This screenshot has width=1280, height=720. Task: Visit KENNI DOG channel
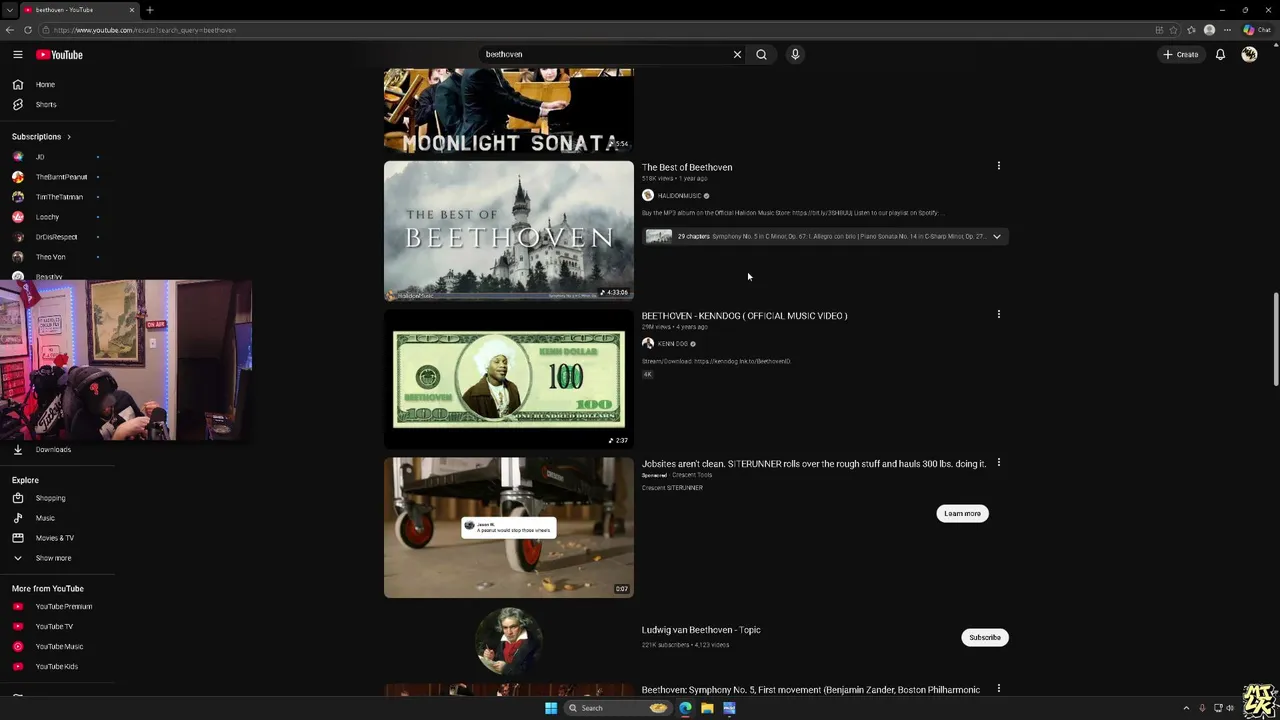(673, 344)
